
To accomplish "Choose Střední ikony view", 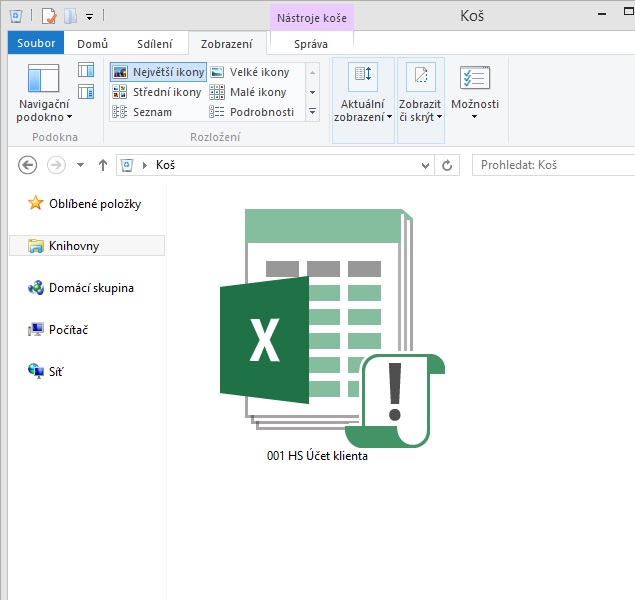I will pyautogui.click(x=157, y=92).
